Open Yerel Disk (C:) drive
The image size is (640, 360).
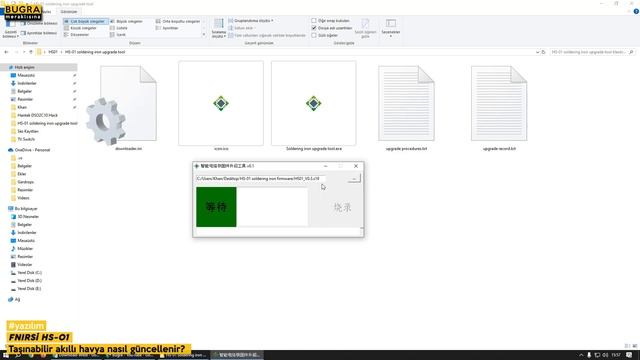click(29, 273)
